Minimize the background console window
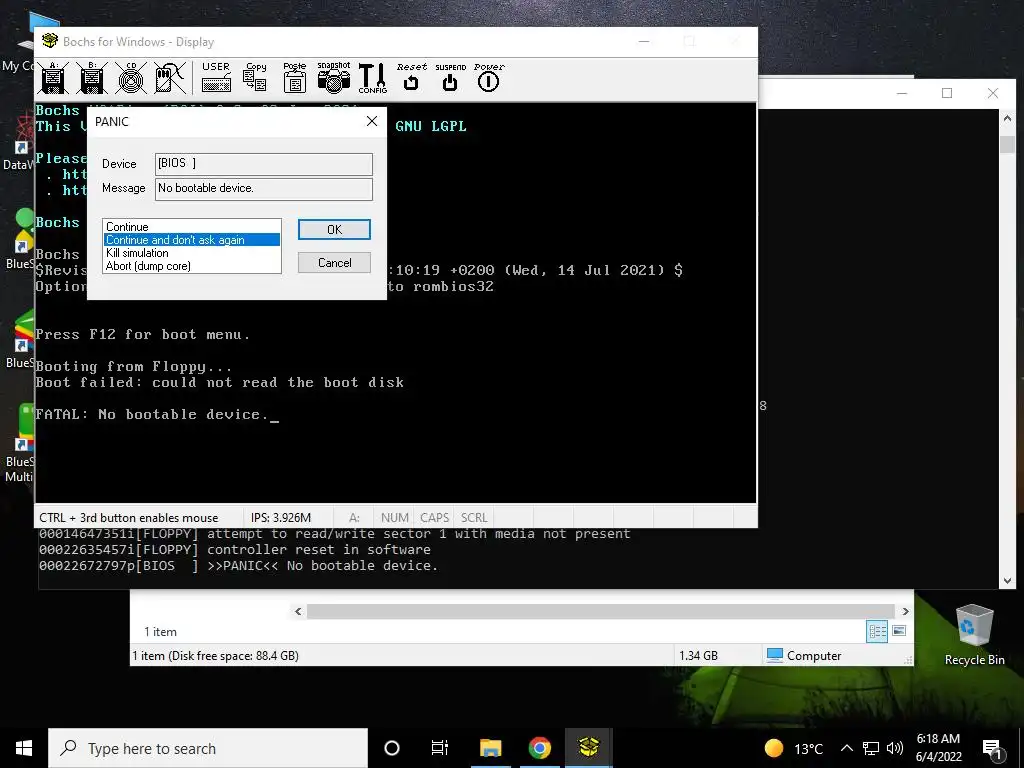The image size is (1024, 768). click(x=902, y=93)
